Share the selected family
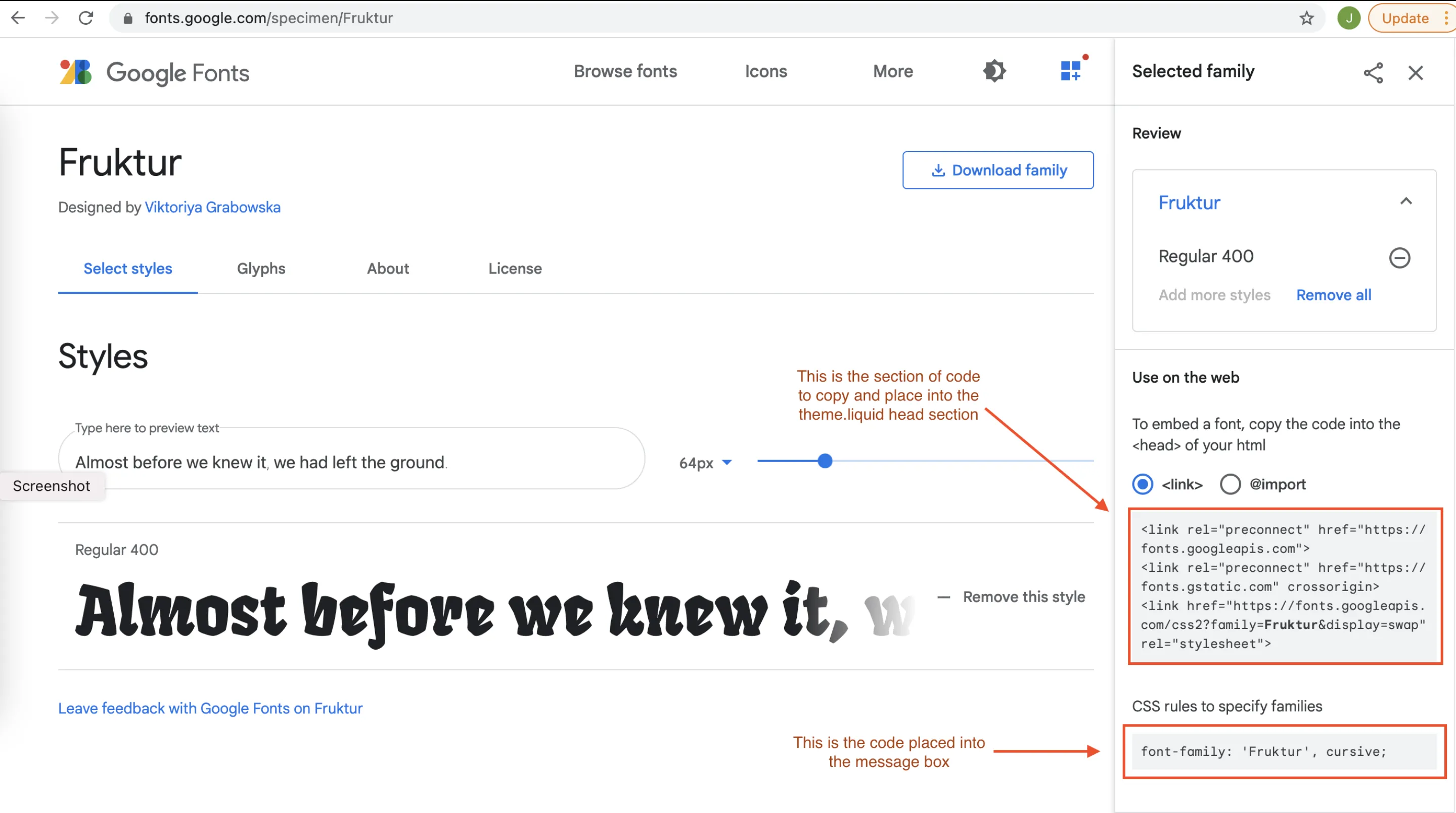This screenshot has height=813, width=1456. (1374, 72)
